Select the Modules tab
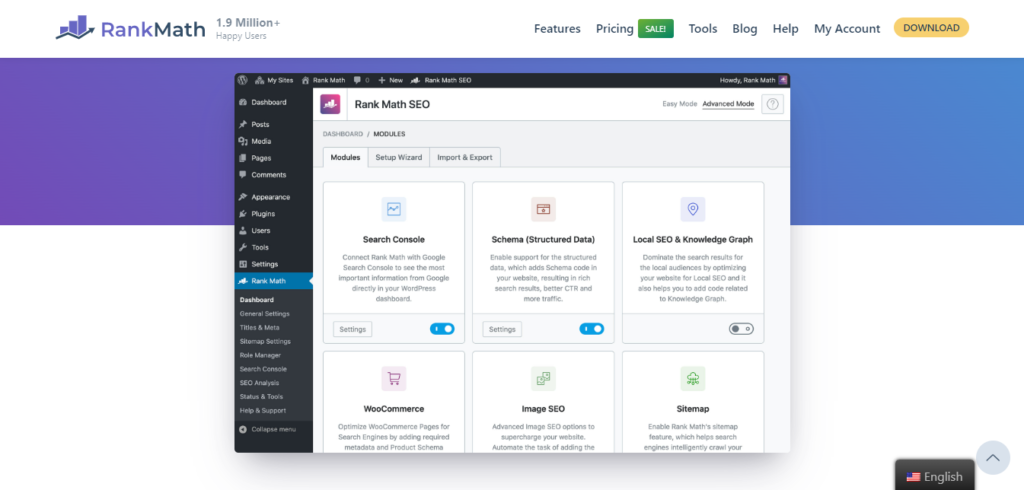Image resolution: width=1024 pixels, height=490 pixels. [345, 157]
